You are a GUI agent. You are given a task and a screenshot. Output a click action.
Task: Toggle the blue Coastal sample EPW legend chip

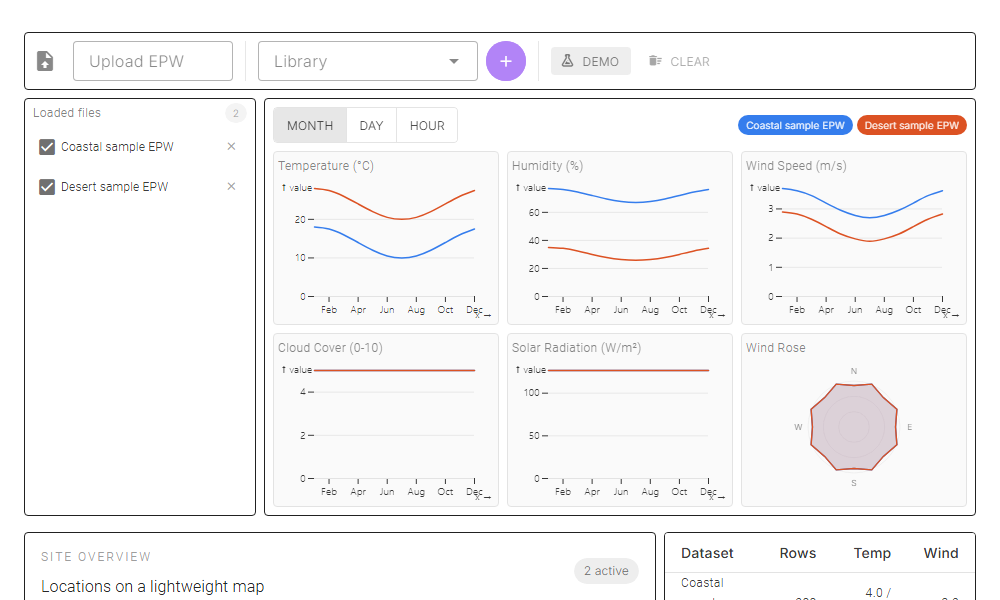tap(795, 126)
